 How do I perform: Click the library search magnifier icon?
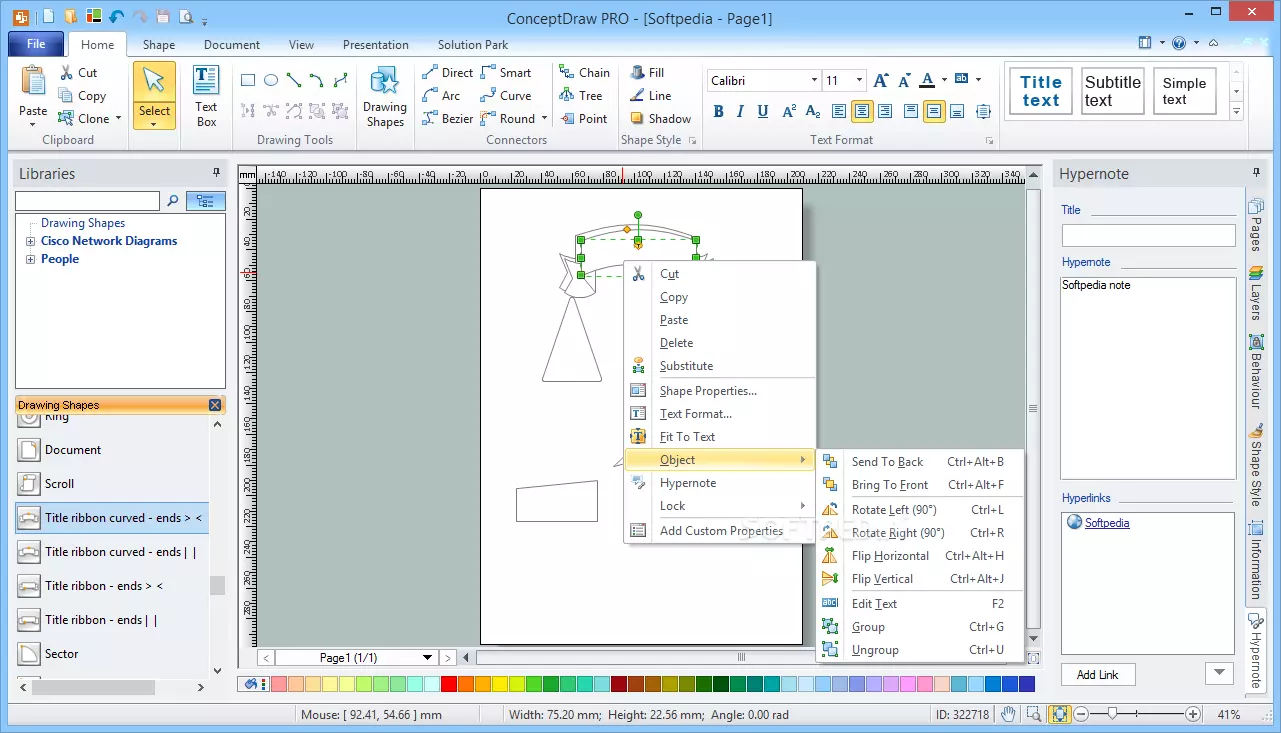click(172, 201)
